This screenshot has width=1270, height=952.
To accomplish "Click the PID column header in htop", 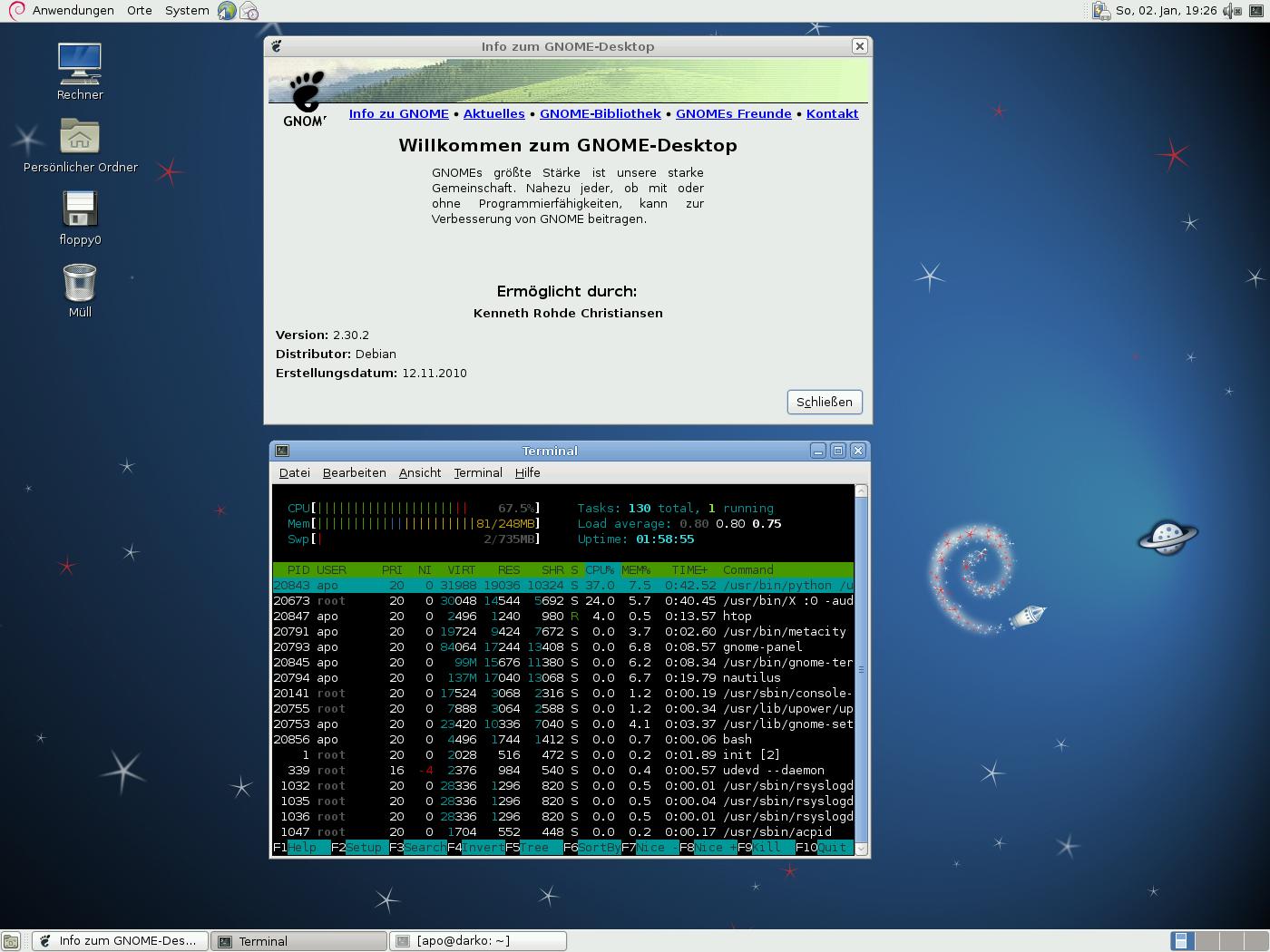I will [x=298, y=570].
